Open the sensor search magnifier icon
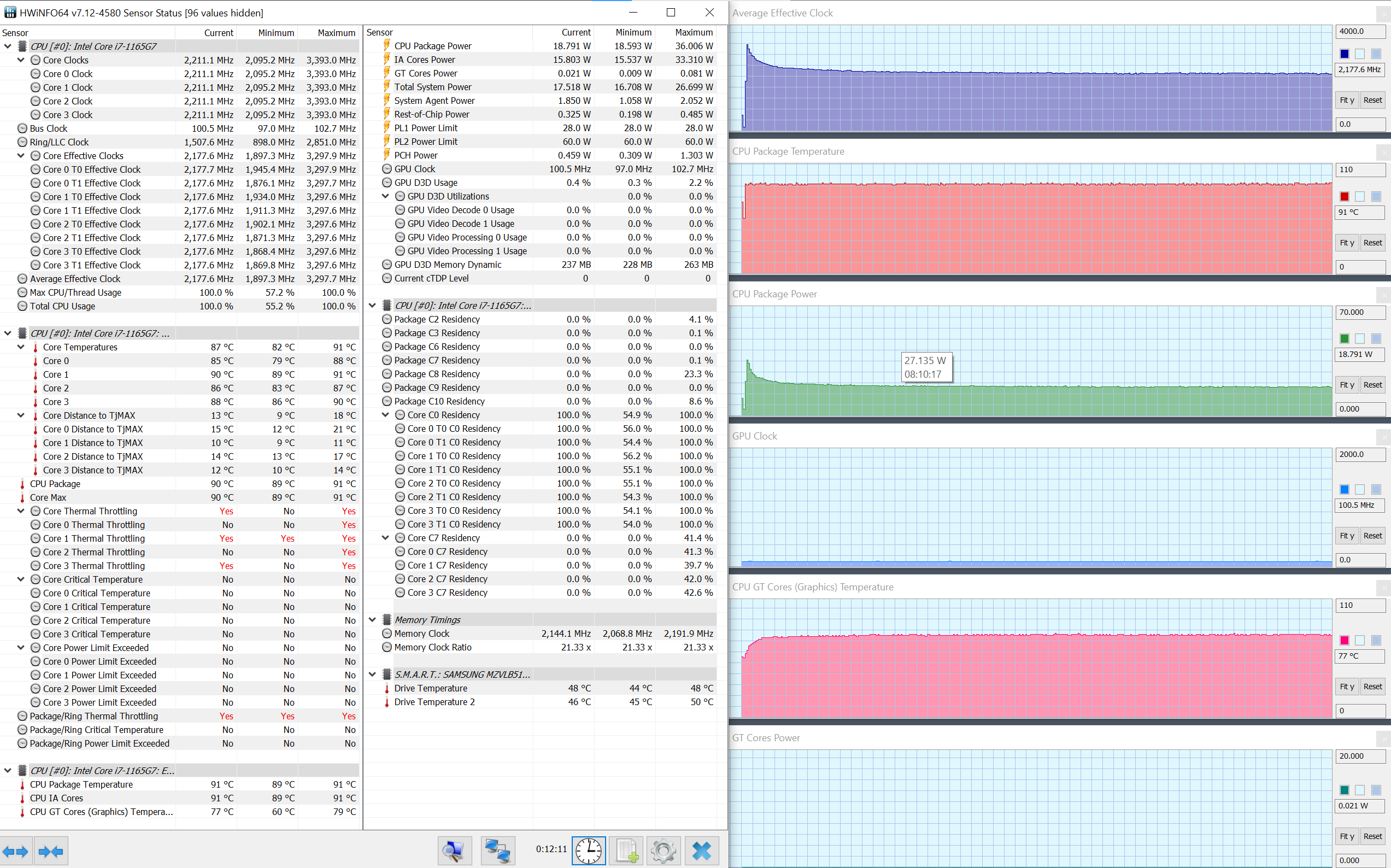This screenshot has width=1391, height=868. [454, 851]
